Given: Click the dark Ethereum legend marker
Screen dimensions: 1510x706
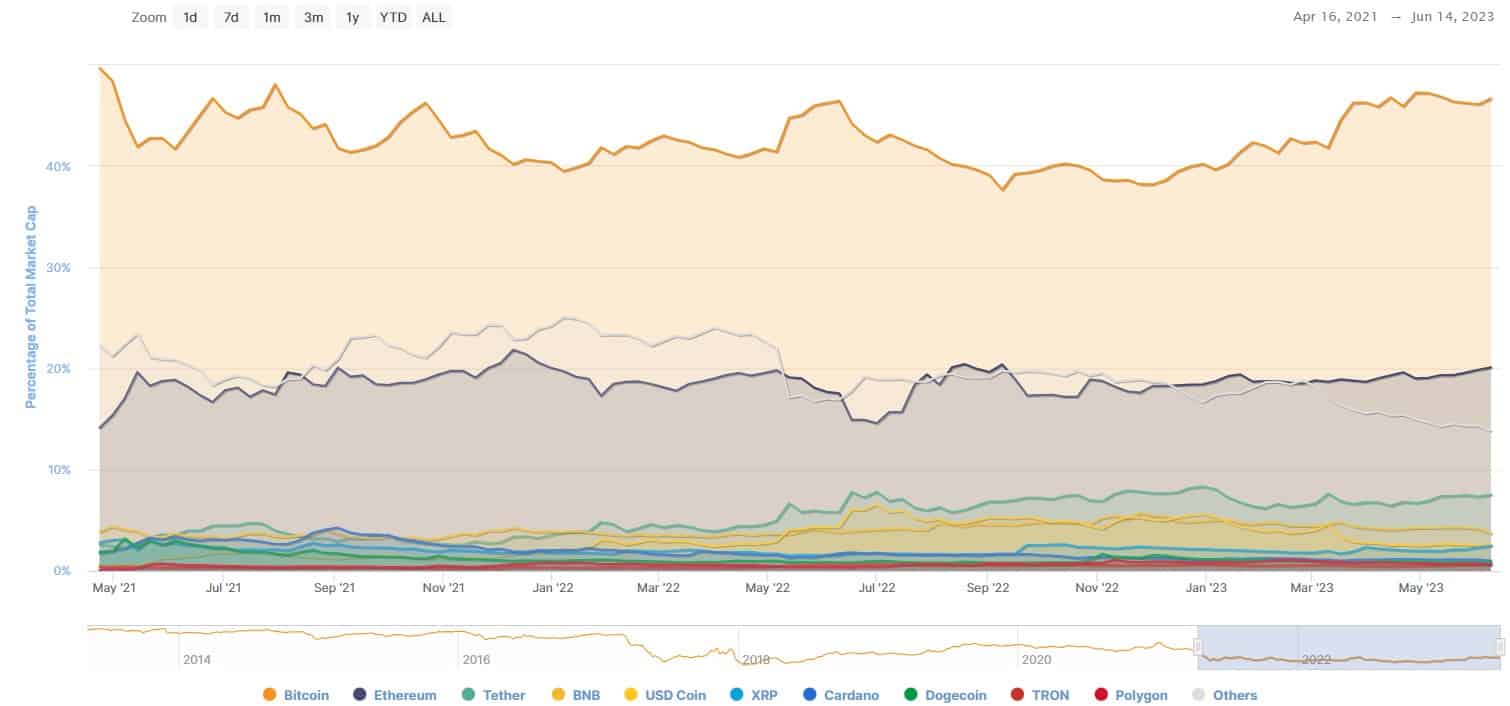Looking at the screenshot, I should (x=359, y=694).
